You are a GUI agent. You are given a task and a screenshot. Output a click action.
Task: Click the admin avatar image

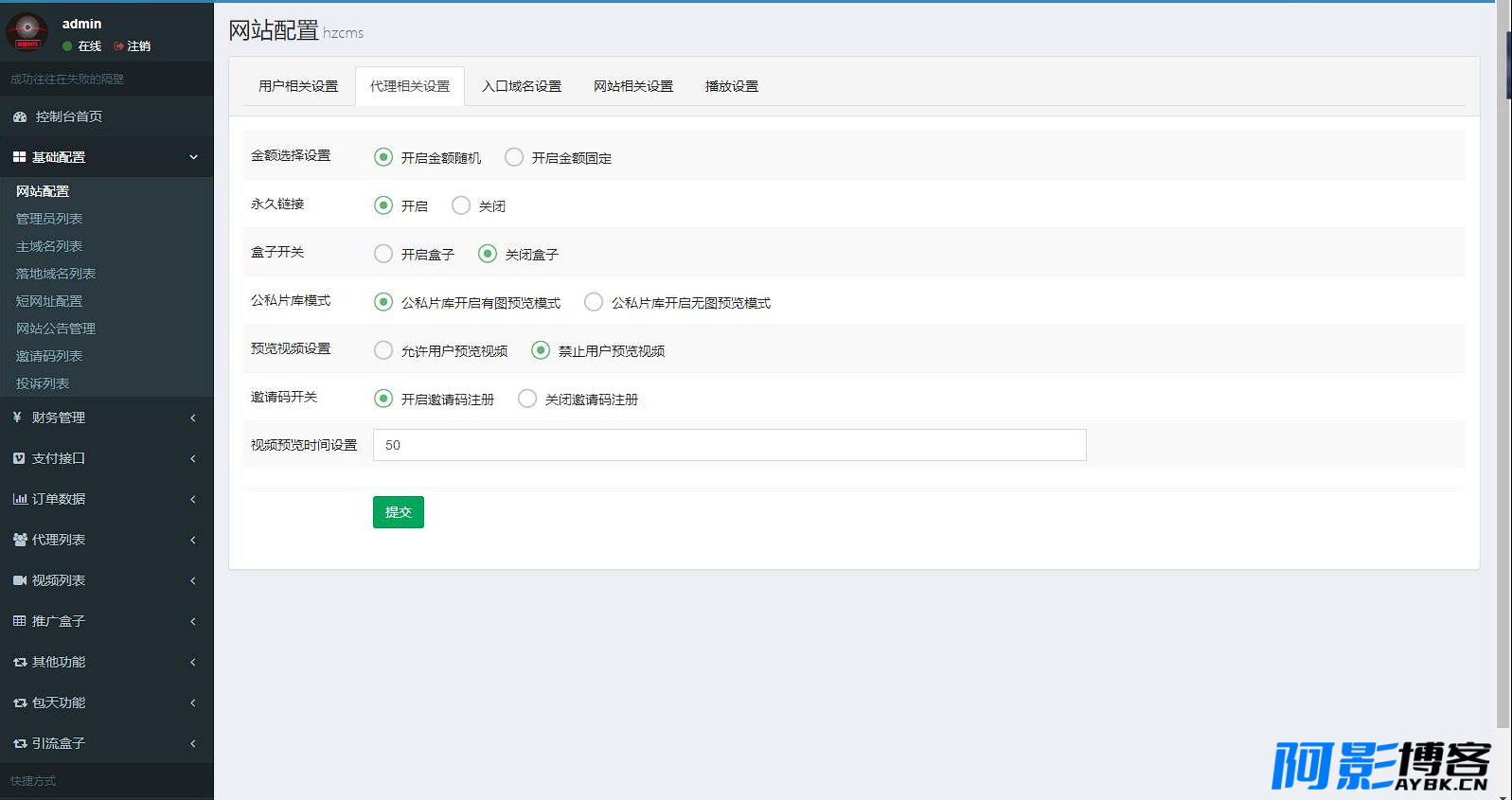pos(27,32)
